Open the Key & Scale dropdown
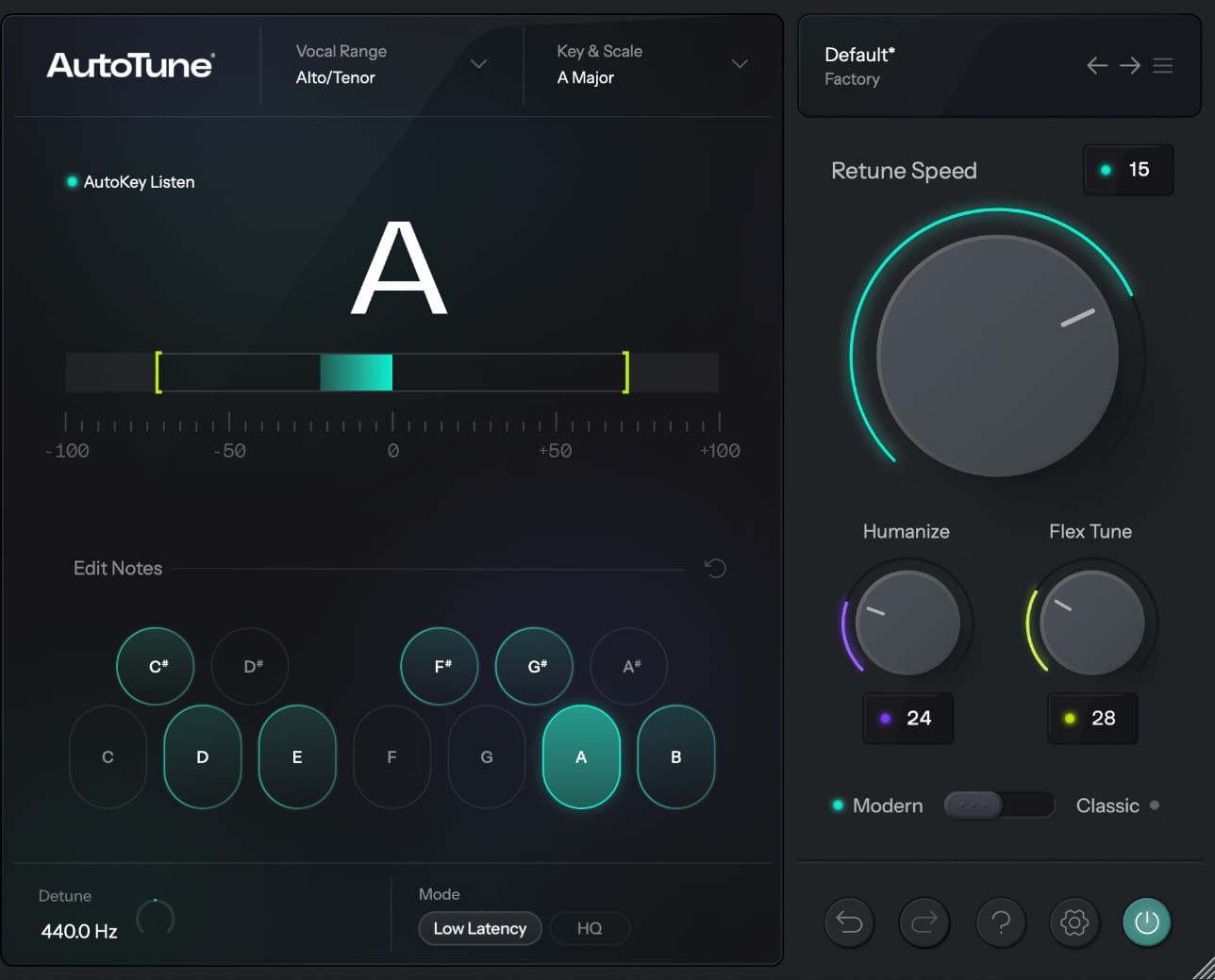 coord(740,64)
